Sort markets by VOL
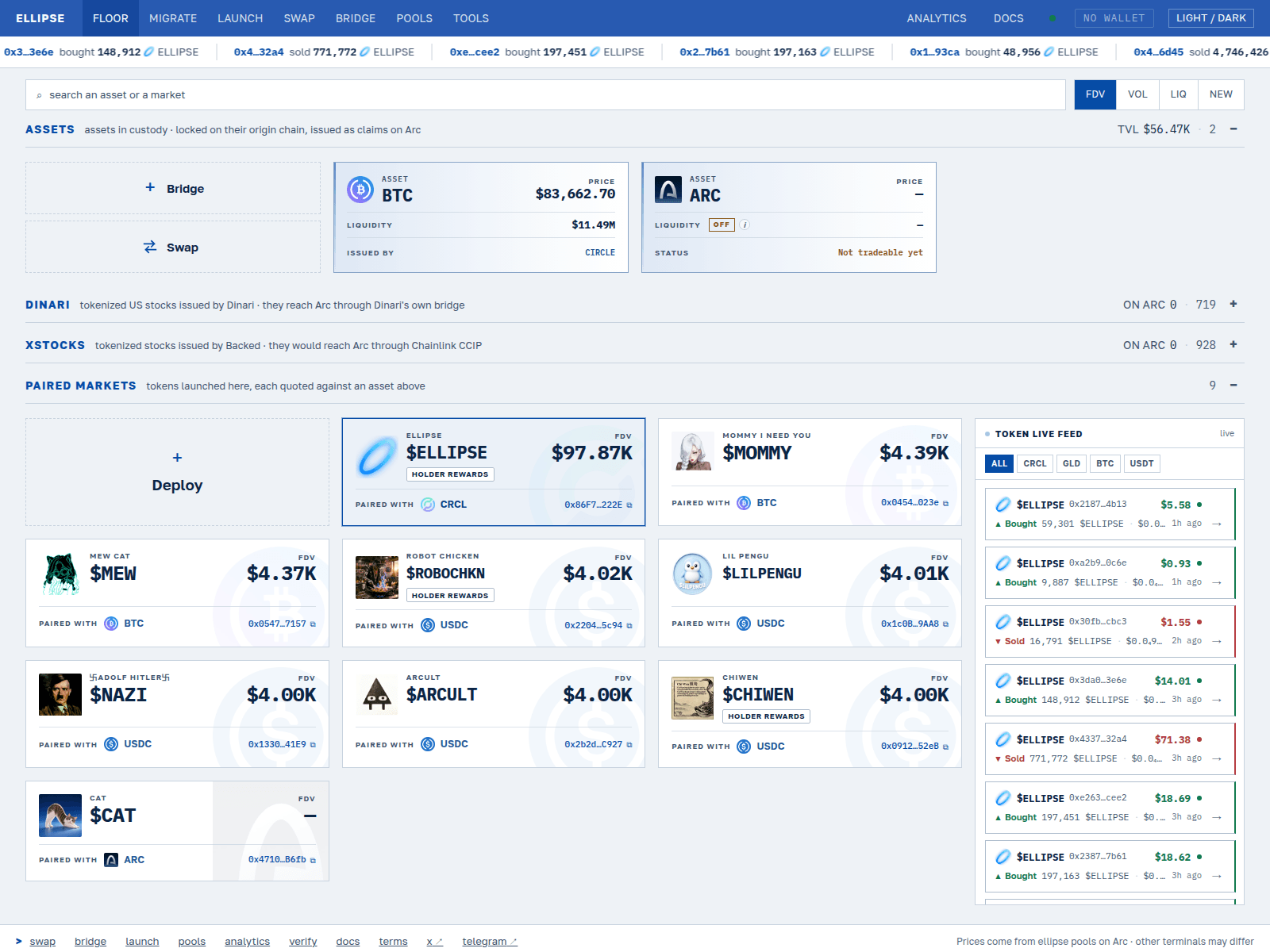The height and width of the screenshot is (952, 1270). point(1137,94)
